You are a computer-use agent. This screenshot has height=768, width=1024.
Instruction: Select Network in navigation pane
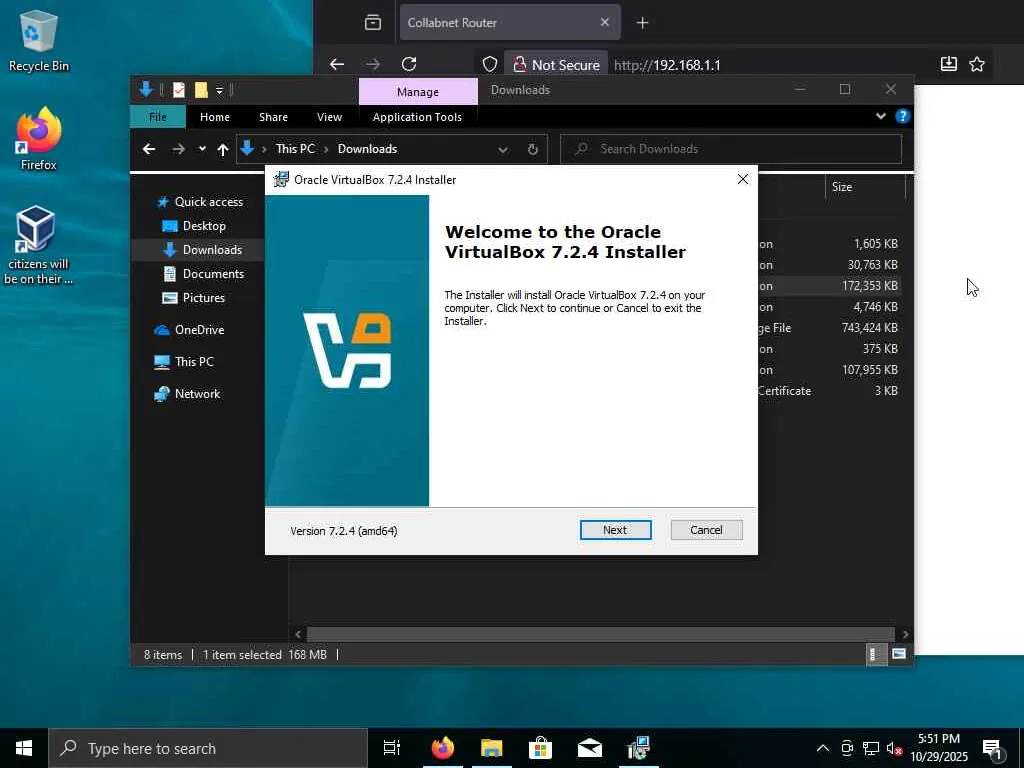(188, 394)
